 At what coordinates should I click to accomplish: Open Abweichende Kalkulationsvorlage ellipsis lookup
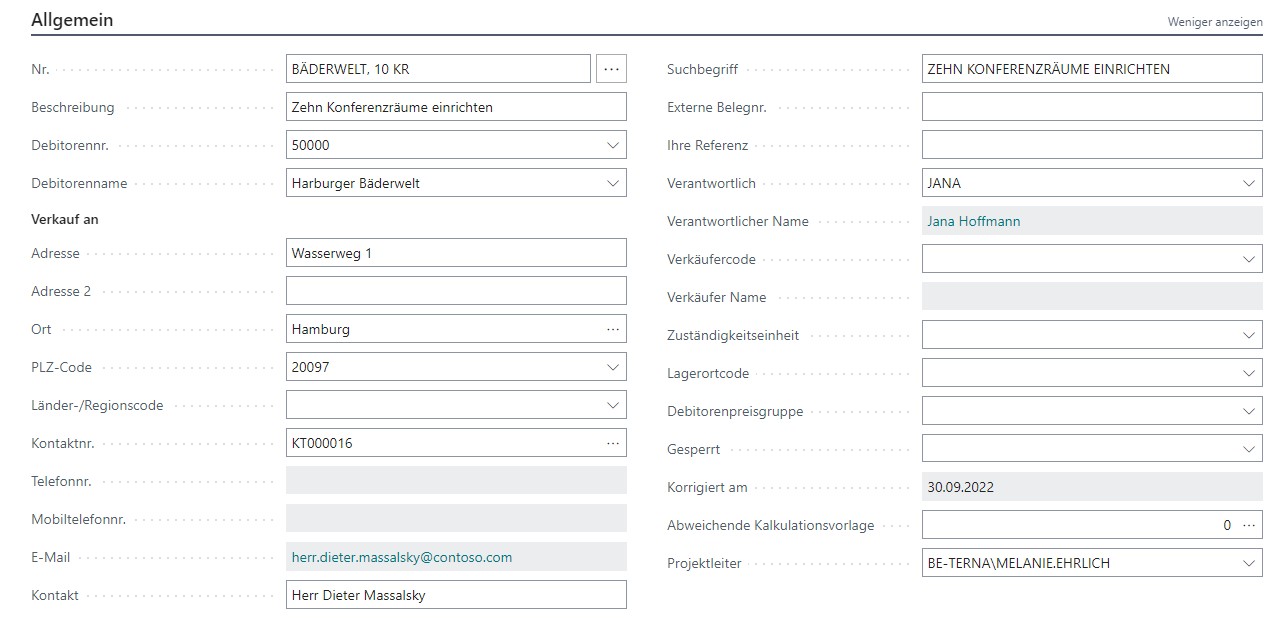point(1248,525)
